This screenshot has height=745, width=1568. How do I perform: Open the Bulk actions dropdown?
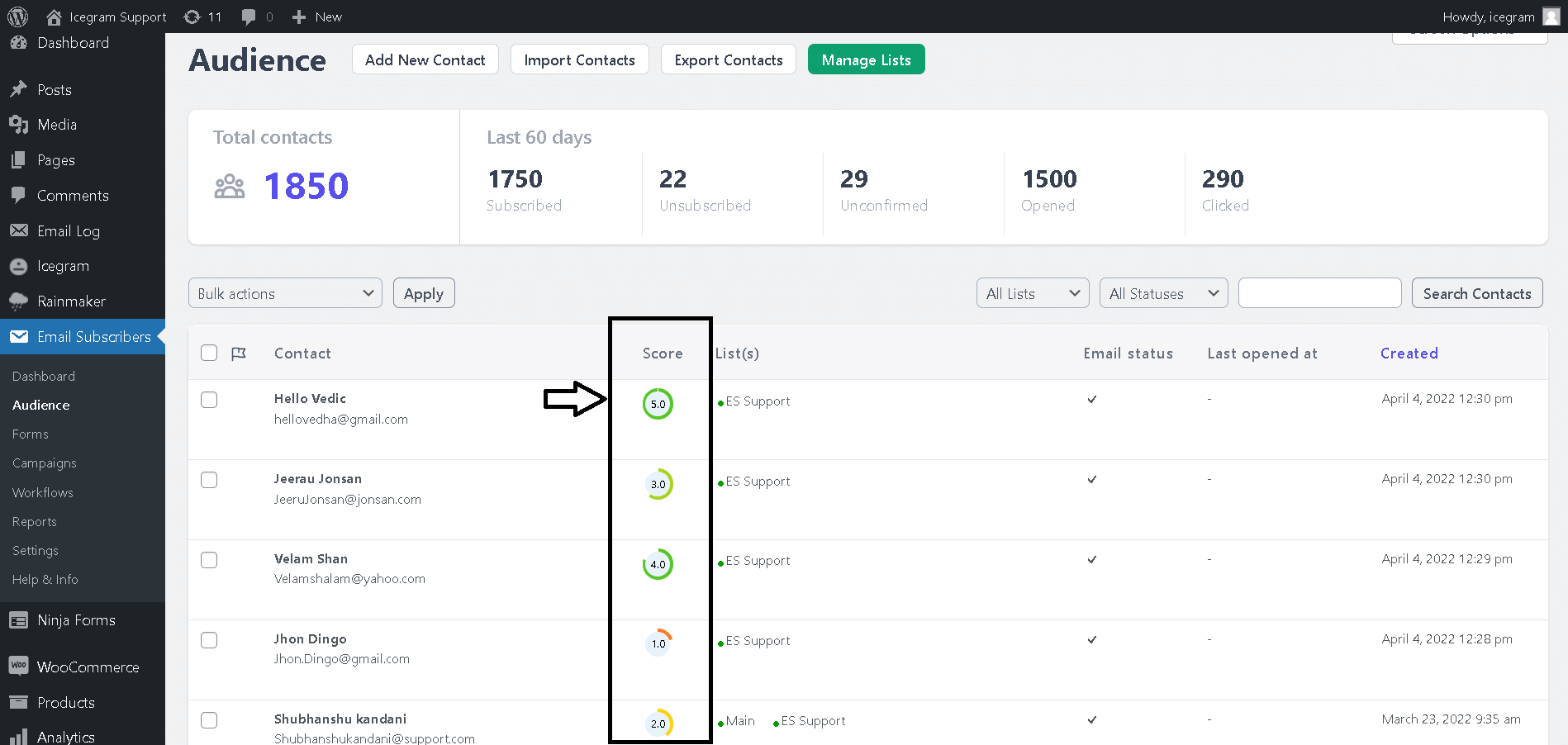coord(285,293)
